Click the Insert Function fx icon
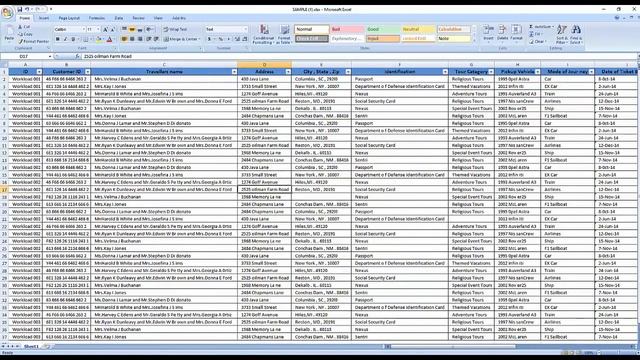 tap(77, 56)
